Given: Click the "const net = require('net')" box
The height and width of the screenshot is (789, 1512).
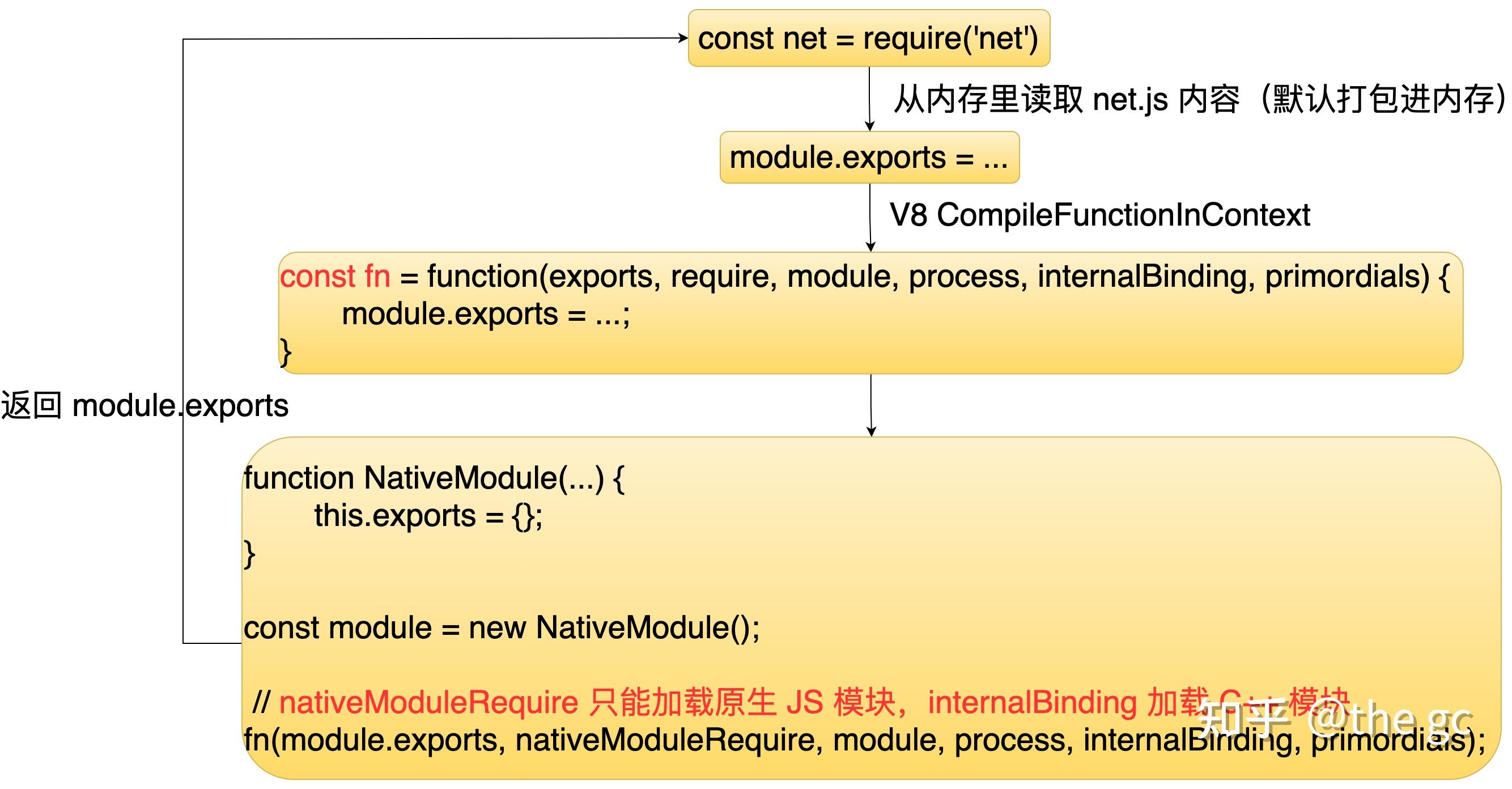Looking at the screenshot, I should (x=868, y=39).
